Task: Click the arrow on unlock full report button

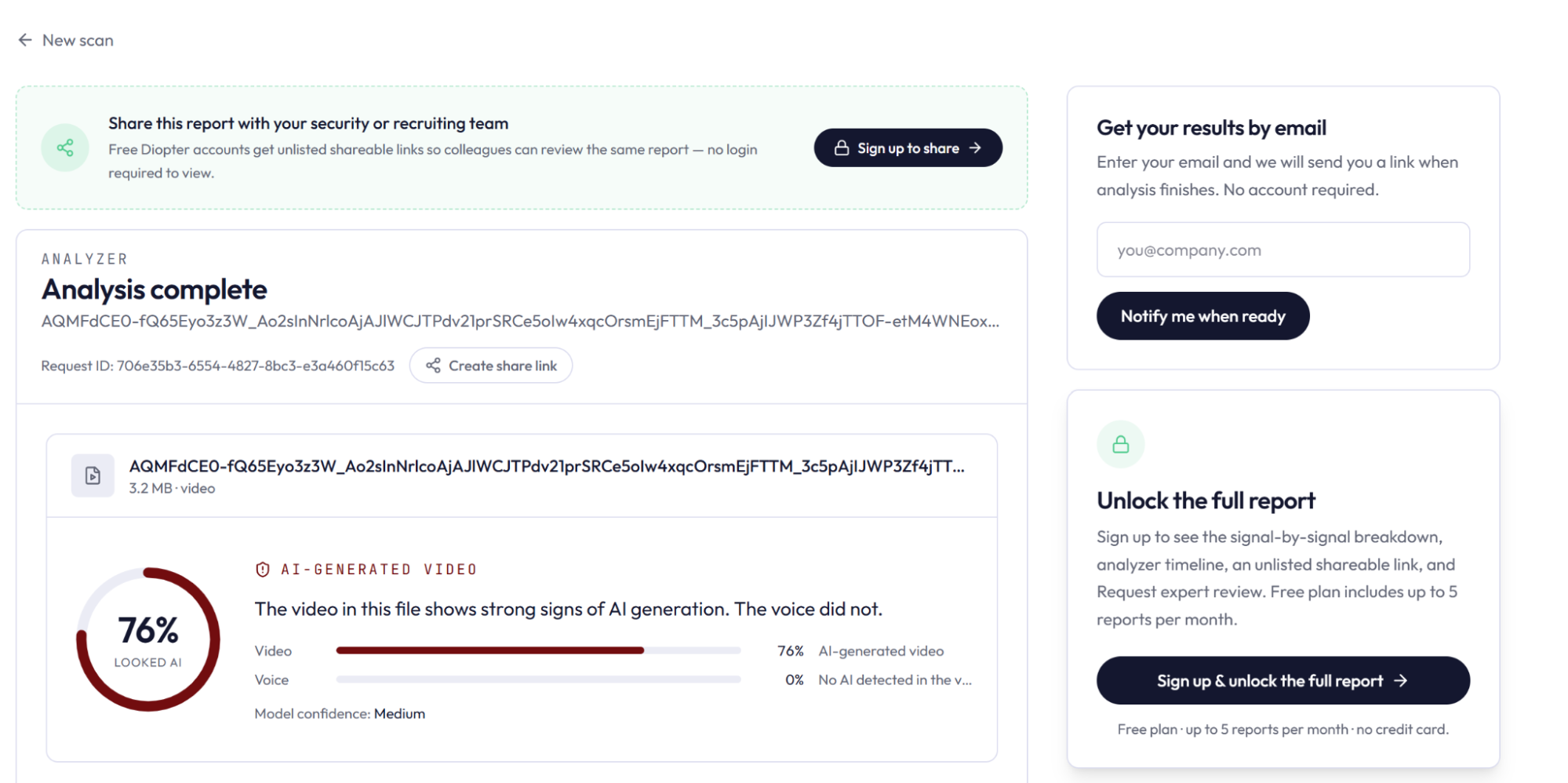Action: pyautogui.click(x=1400, y=681)
